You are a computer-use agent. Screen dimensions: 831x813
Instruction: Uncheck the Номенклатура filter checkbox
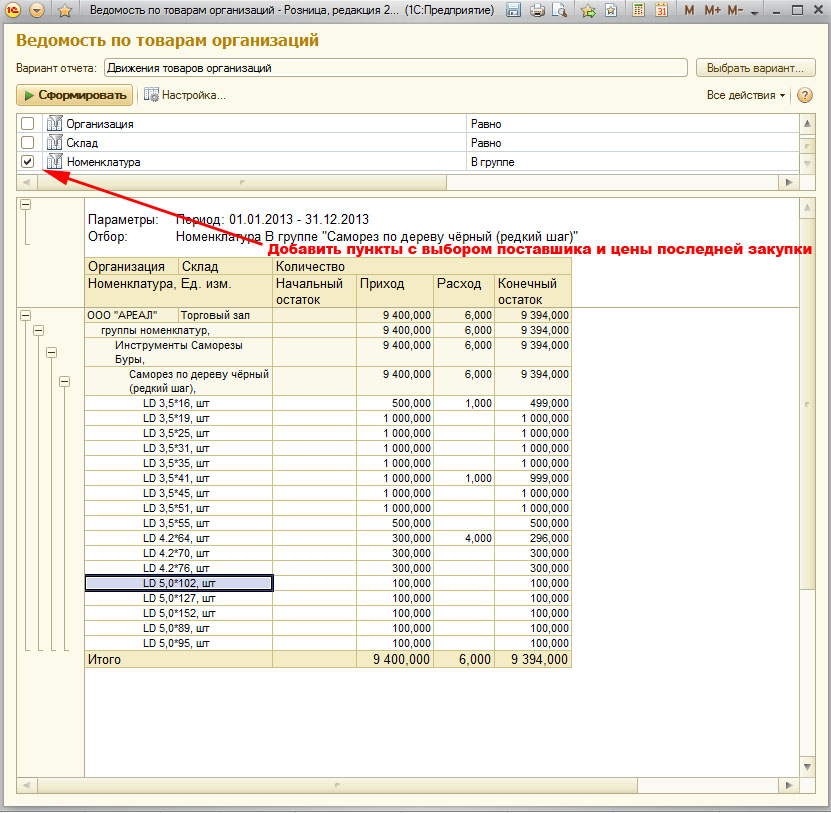pyautogui.click(x=28, y=162)
